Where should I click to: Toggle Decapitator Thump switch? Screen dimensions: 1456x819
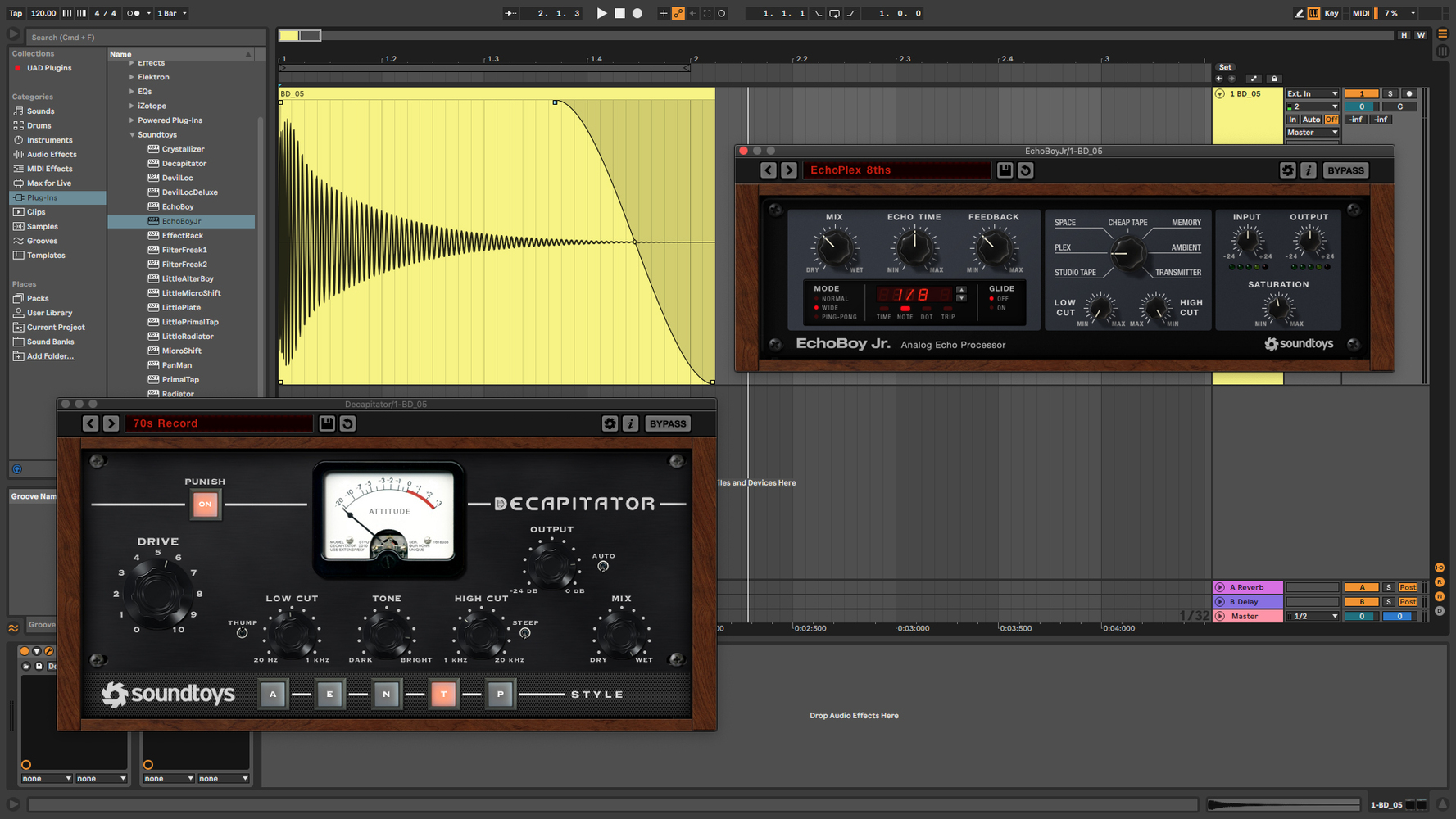(242, 633)
